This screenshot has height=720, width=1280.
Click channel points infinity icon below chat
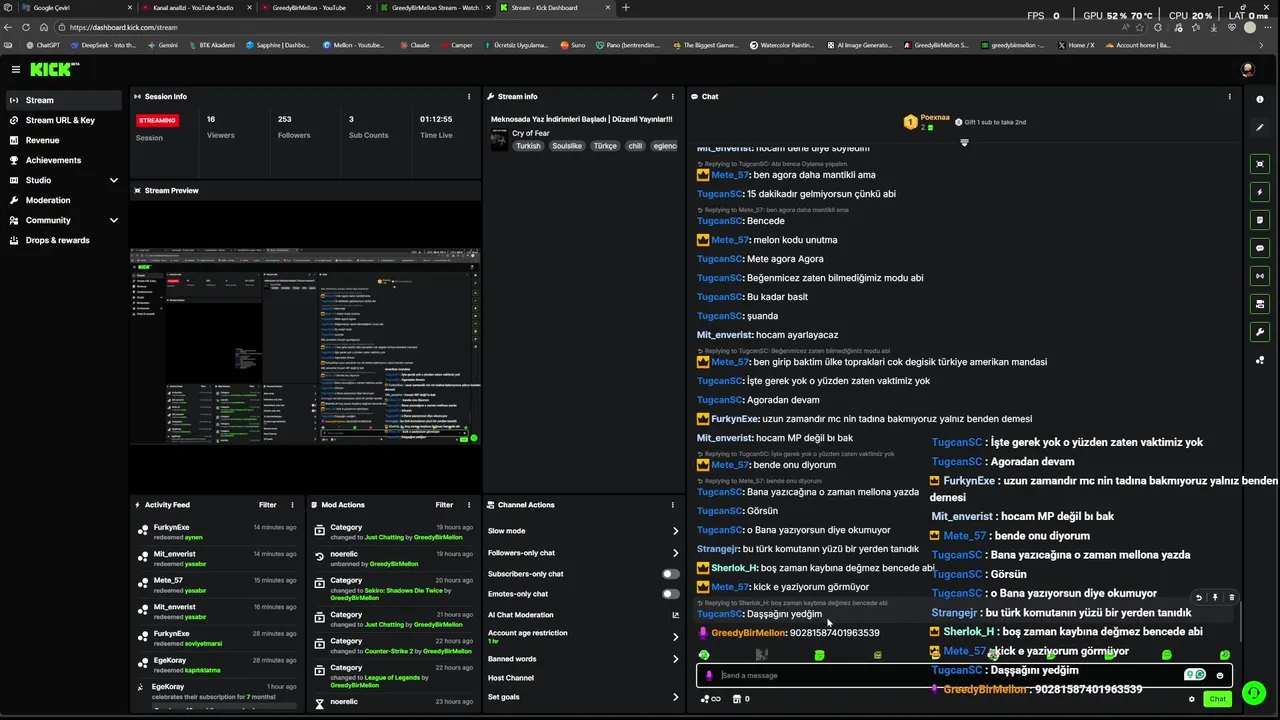[711, 699]
